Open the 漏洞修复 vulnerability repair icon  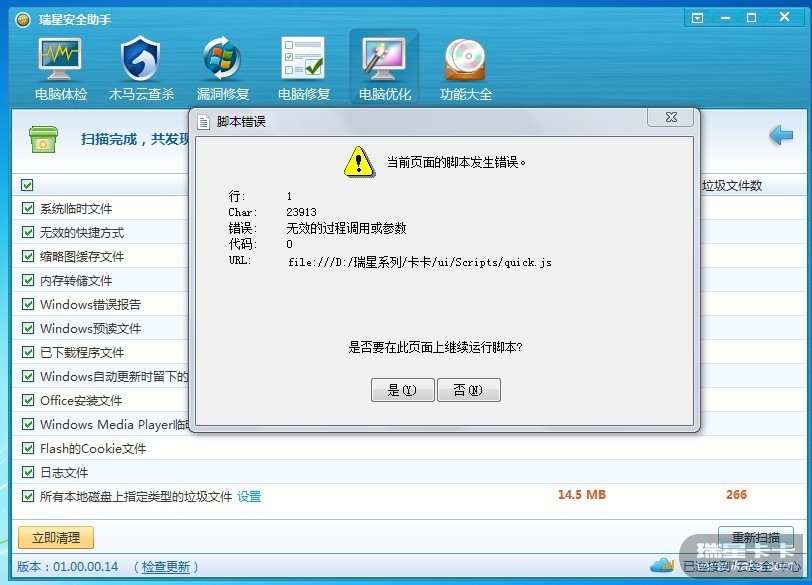[222, 58]
